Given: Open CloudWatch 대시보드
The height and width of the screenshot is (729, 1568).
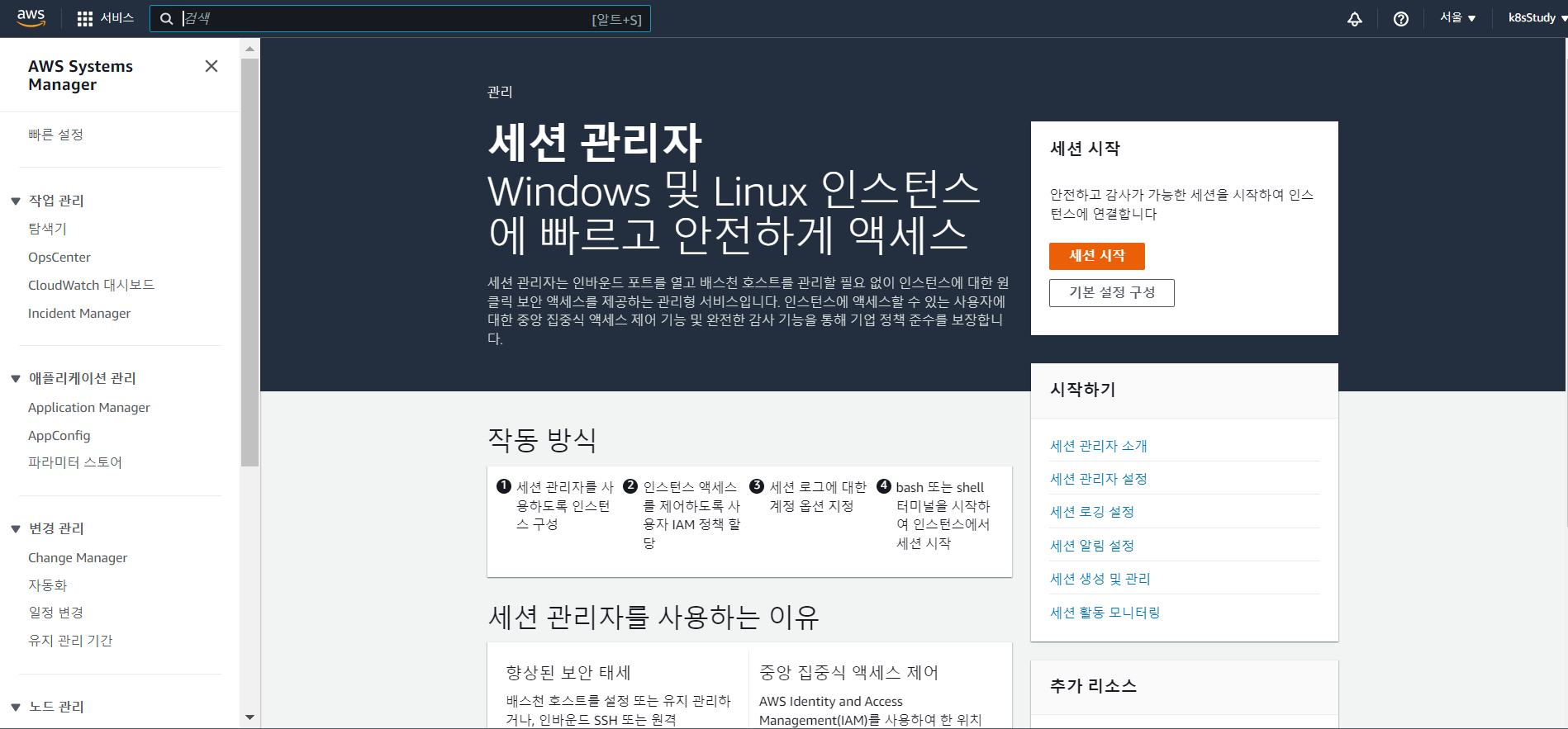Looking at the screenshot, I should tap(91, 285).
